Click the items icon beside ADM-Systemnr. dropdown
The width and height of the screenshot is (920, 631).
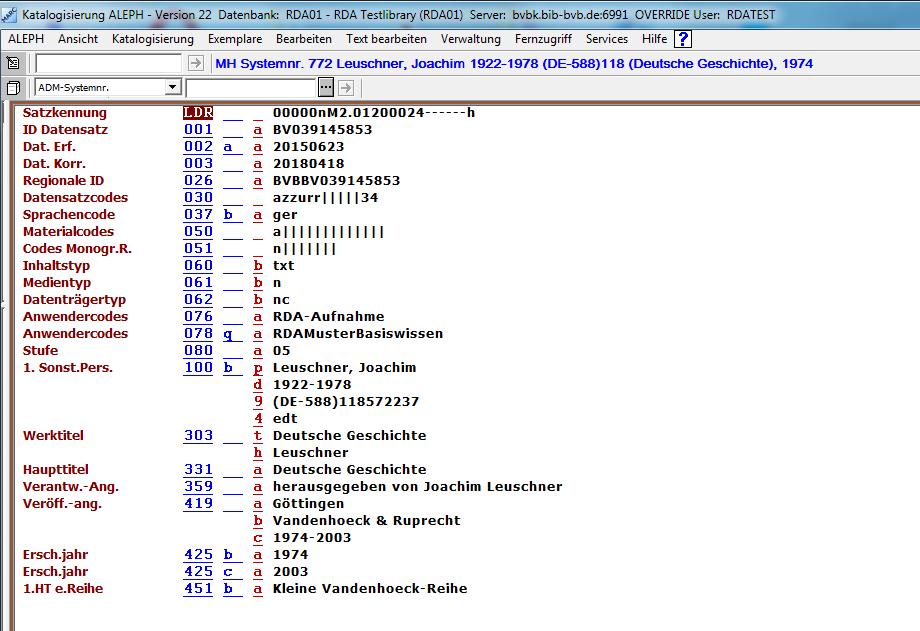(13, 88)
